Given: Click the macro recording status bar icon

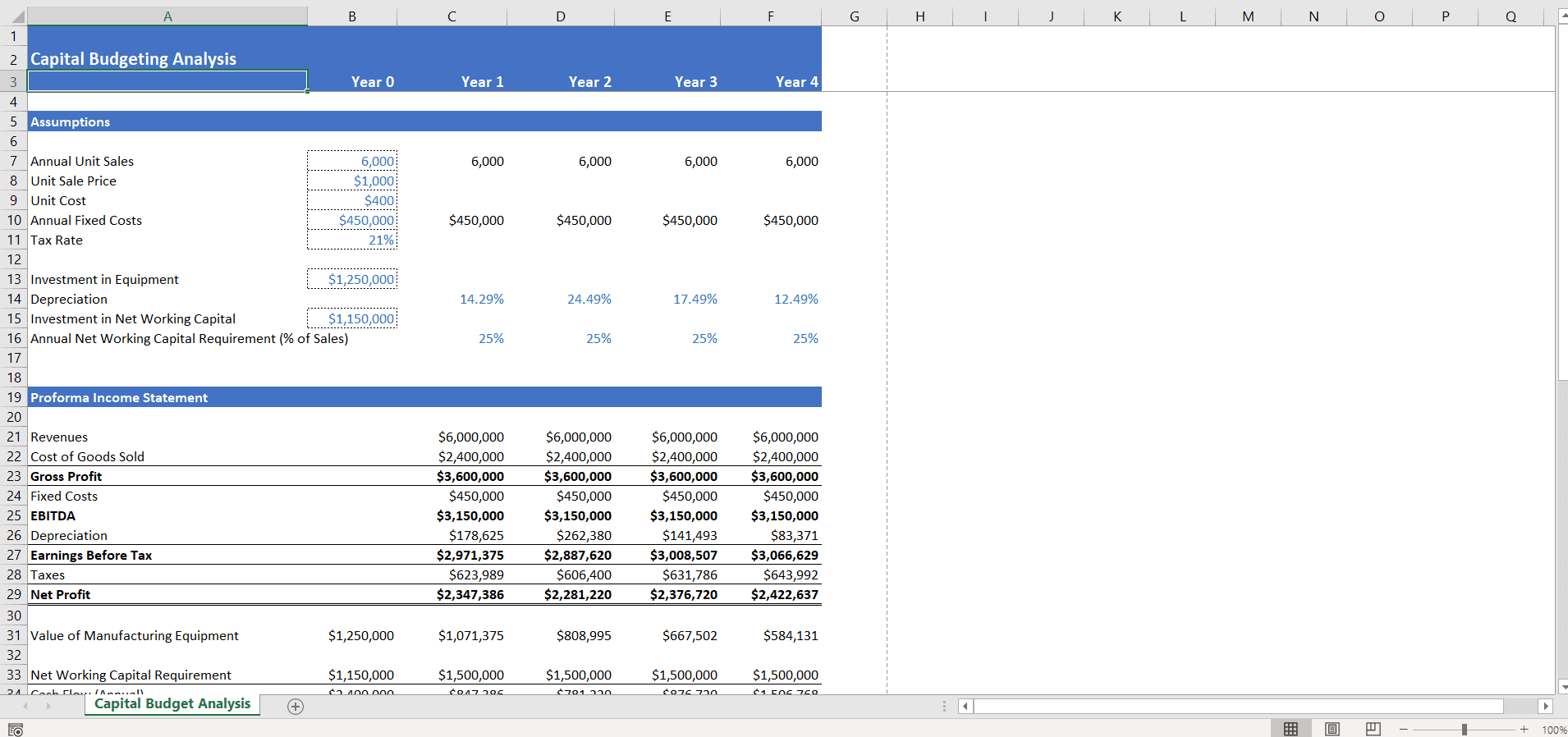Looking at the screenshot, I should [15, 730].
